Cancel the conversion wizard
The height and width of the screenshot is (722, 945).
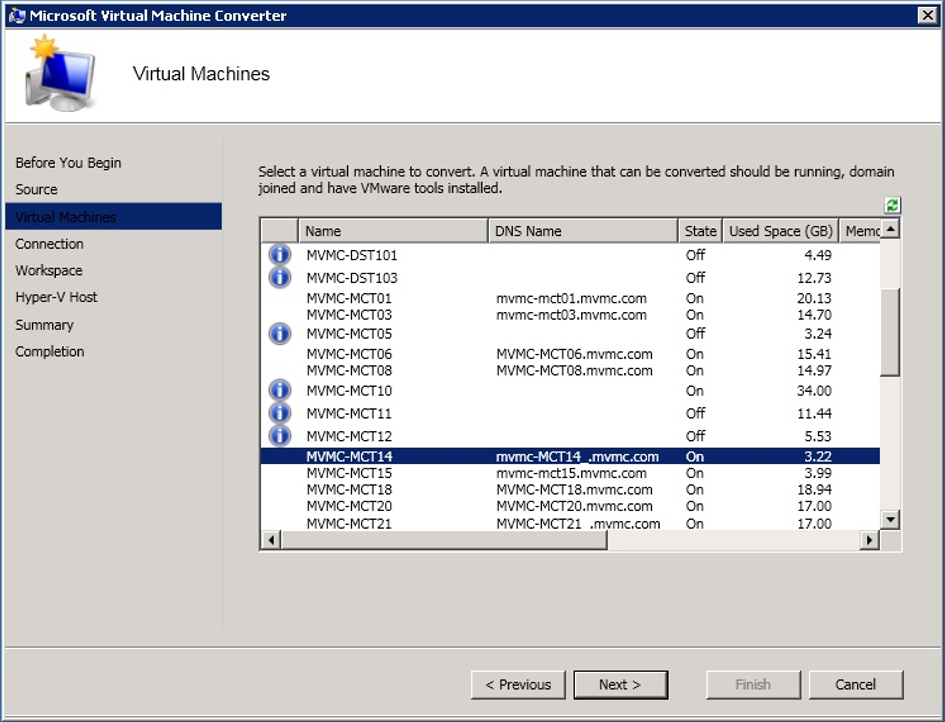click(855, 685)
